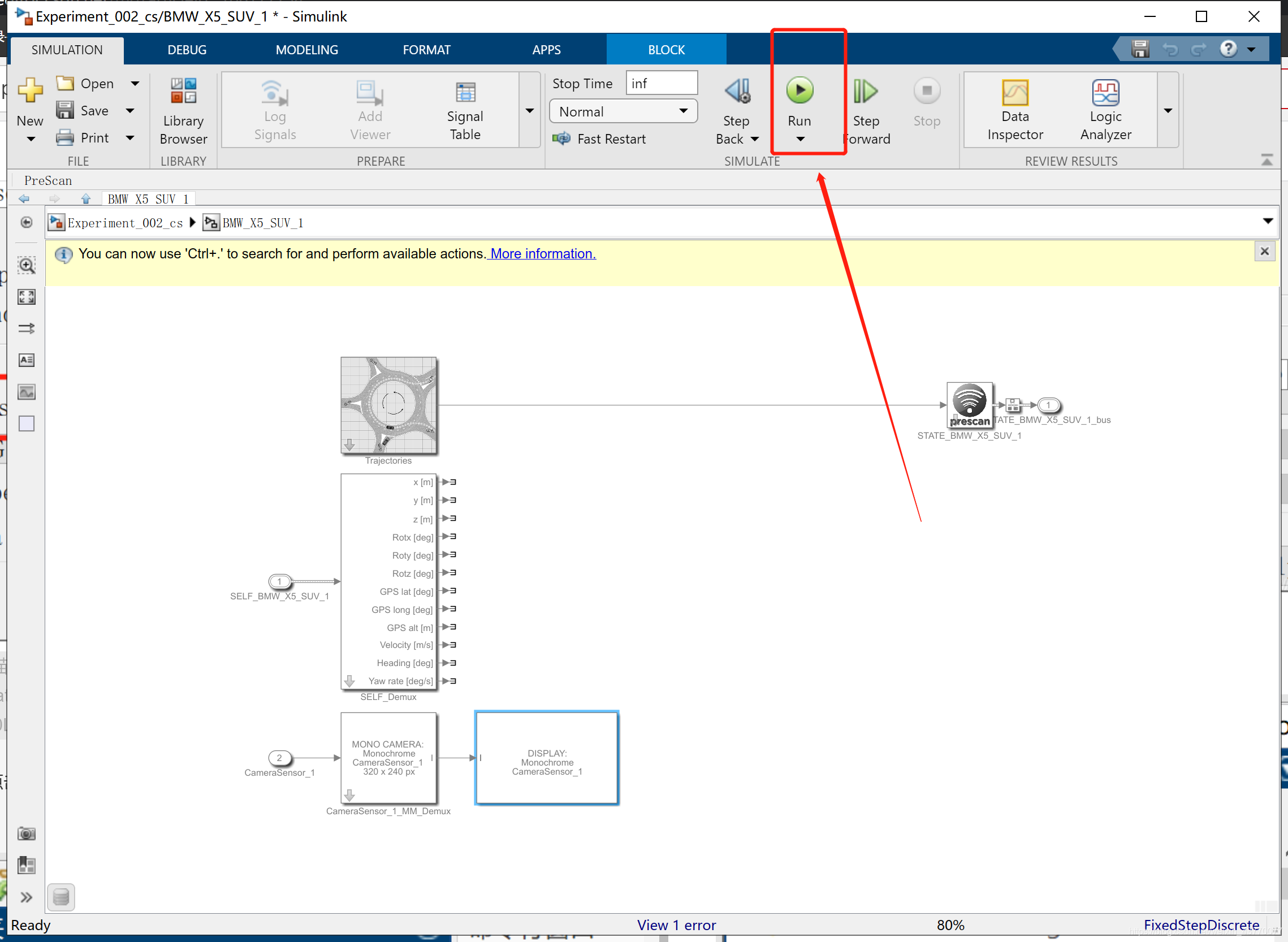Switch to the FORMAT tab

coord(426,50)
